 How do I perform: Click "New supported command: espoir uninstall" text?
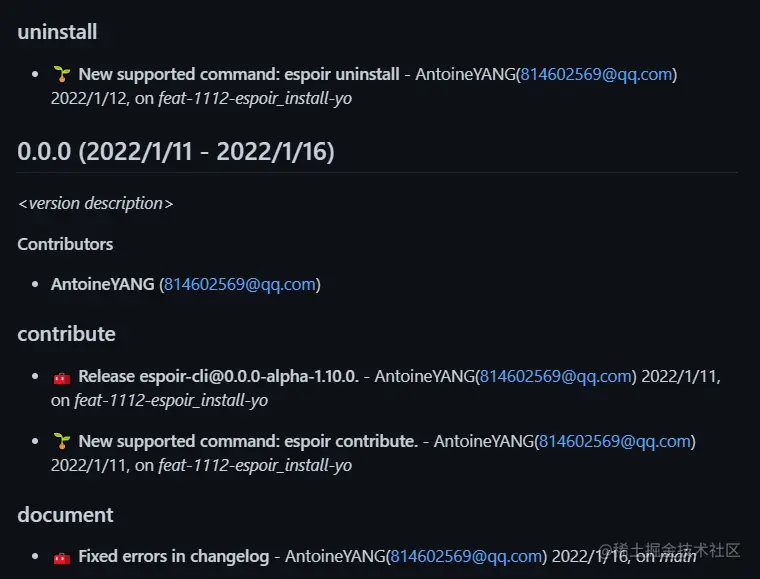click(x=239, y=74)
